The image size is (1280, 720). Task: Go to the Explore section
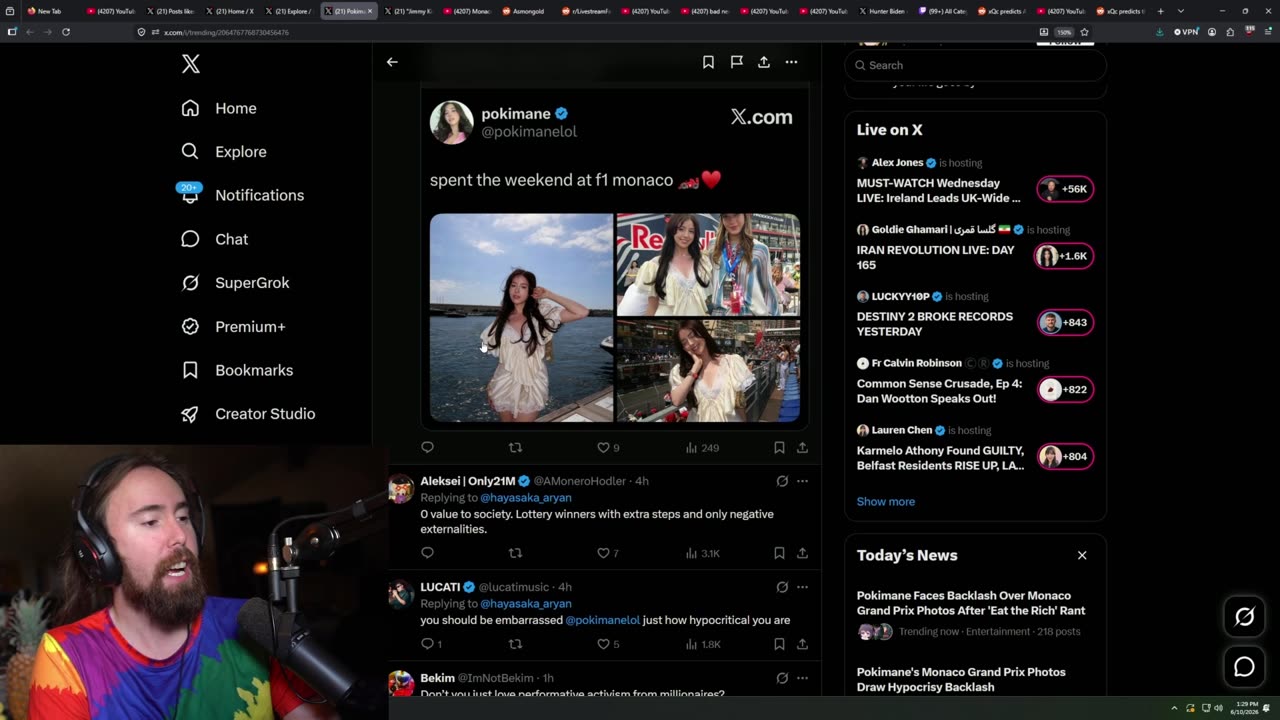click(x=224, y=152)
